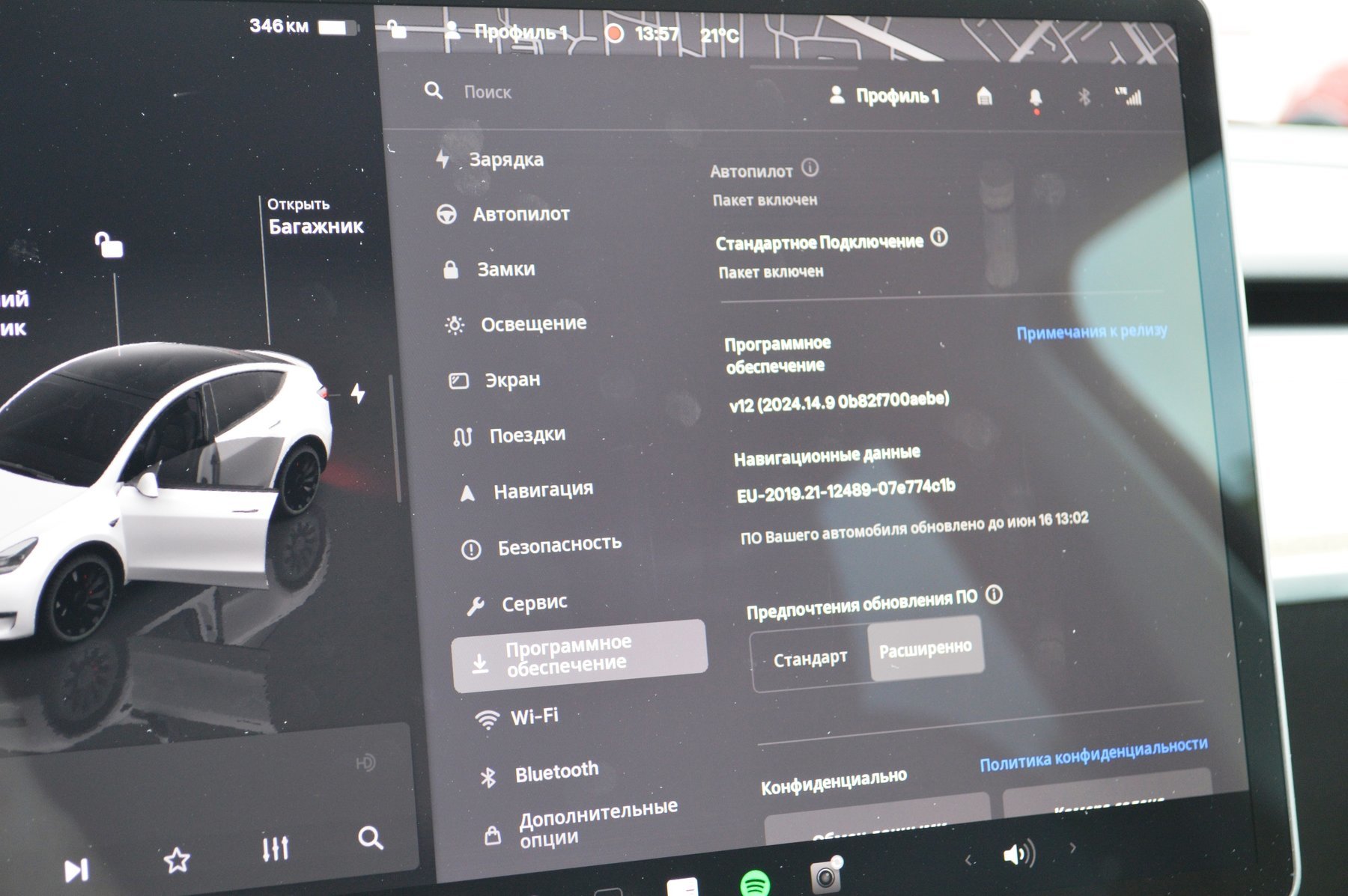The width and height of the screenshot is (1348, 896).
Task: Open the Примечания к релизу link
Action: tap(1091, 332)
